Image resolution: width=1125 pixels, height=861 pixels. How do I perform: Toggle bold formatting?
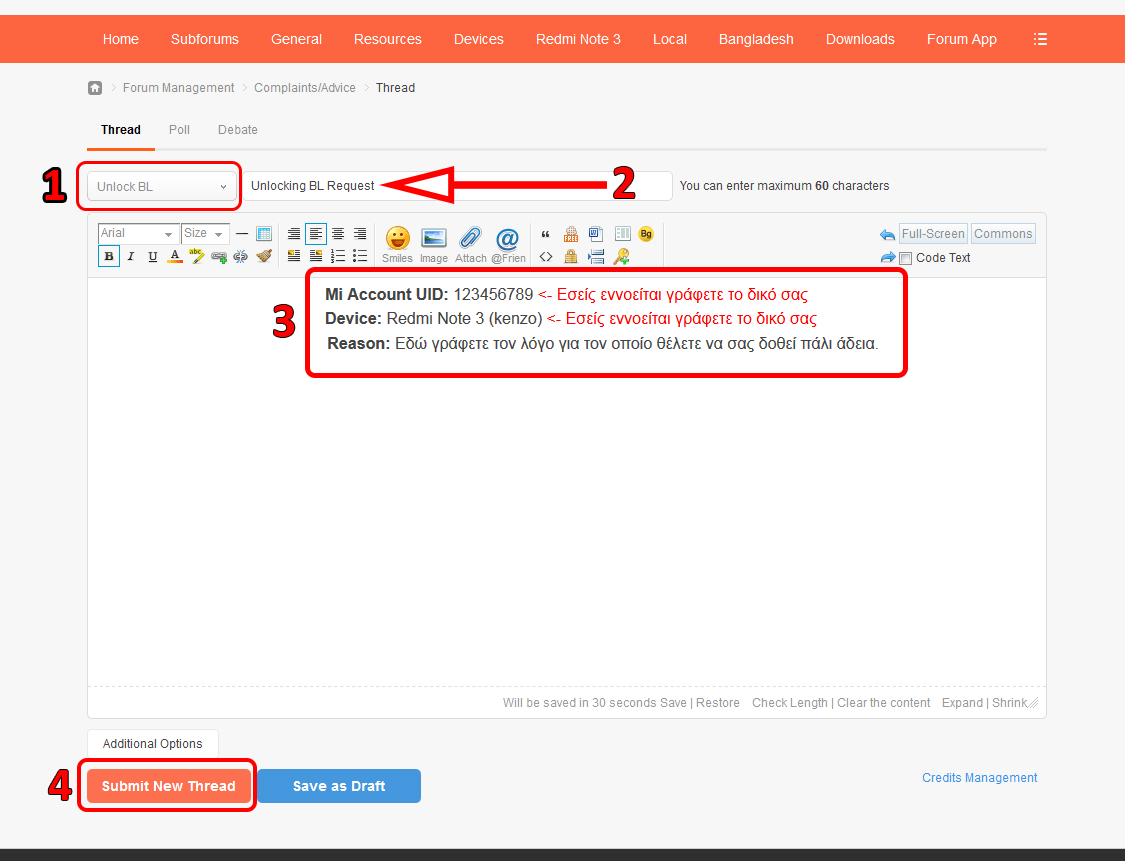tap(108, 256)
